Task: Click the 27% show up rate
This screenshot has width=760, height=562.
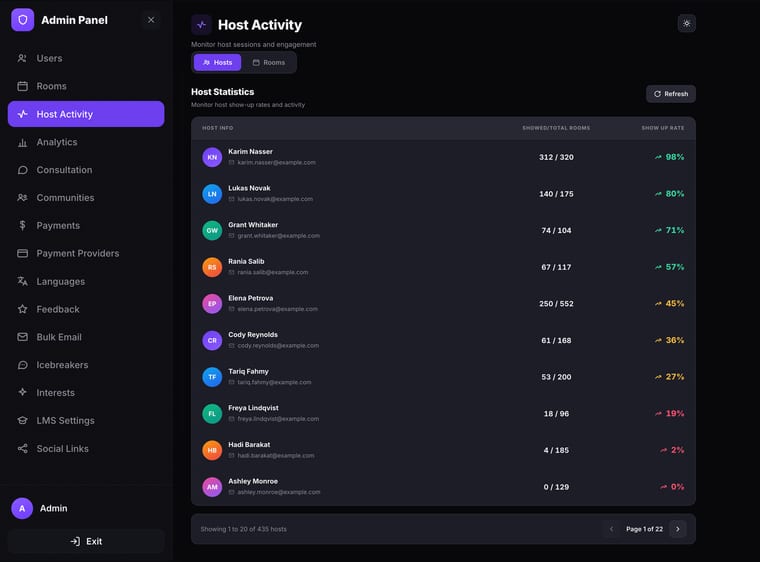Action: point(675,377)
